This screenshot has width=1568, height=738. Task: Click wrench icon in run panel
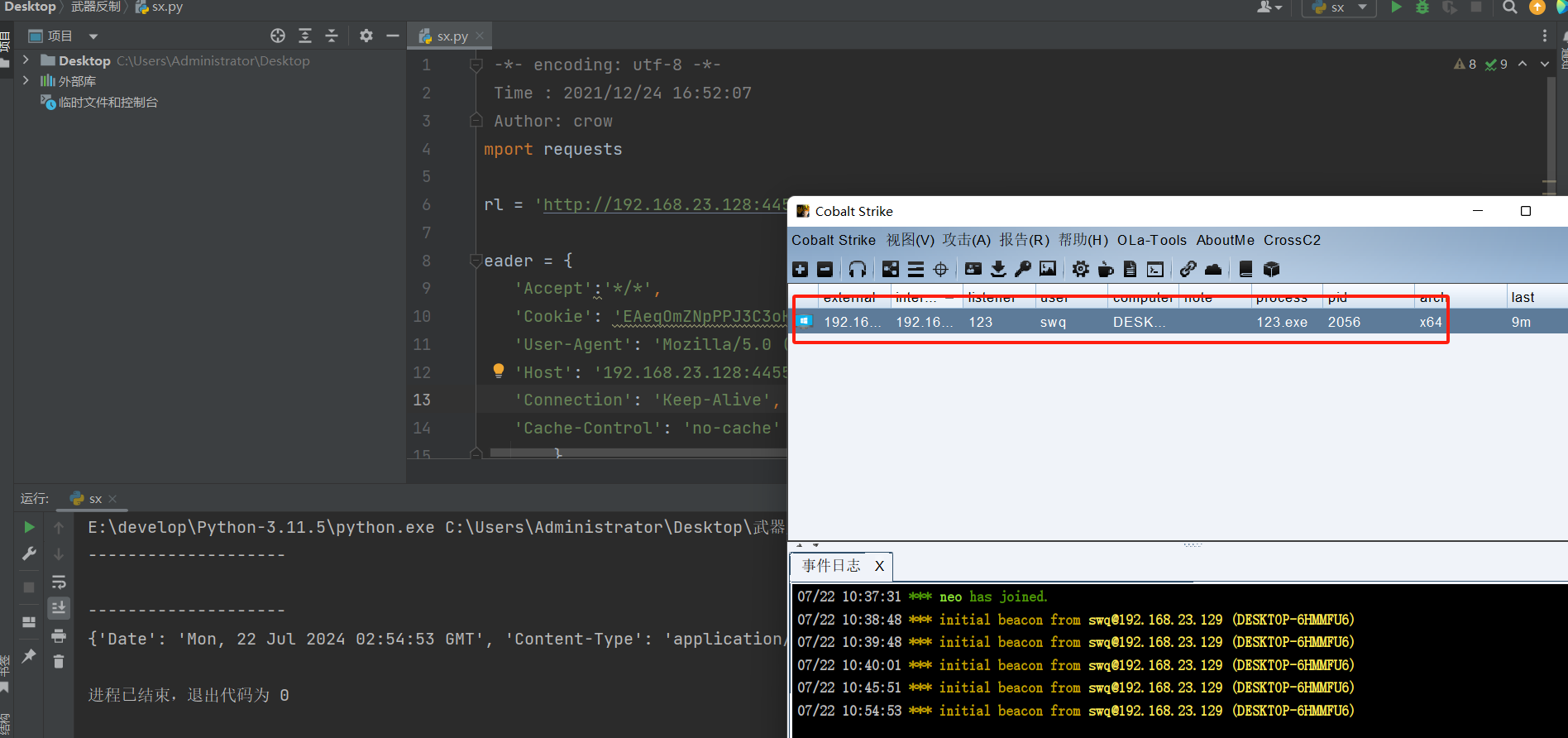pyautogui.click(x=29, y=553)
